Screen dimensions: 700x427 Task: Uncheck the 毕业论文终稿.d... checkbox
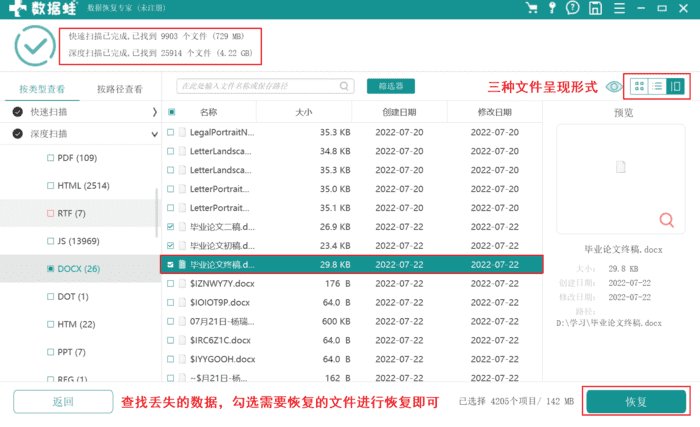click(171, 264)
